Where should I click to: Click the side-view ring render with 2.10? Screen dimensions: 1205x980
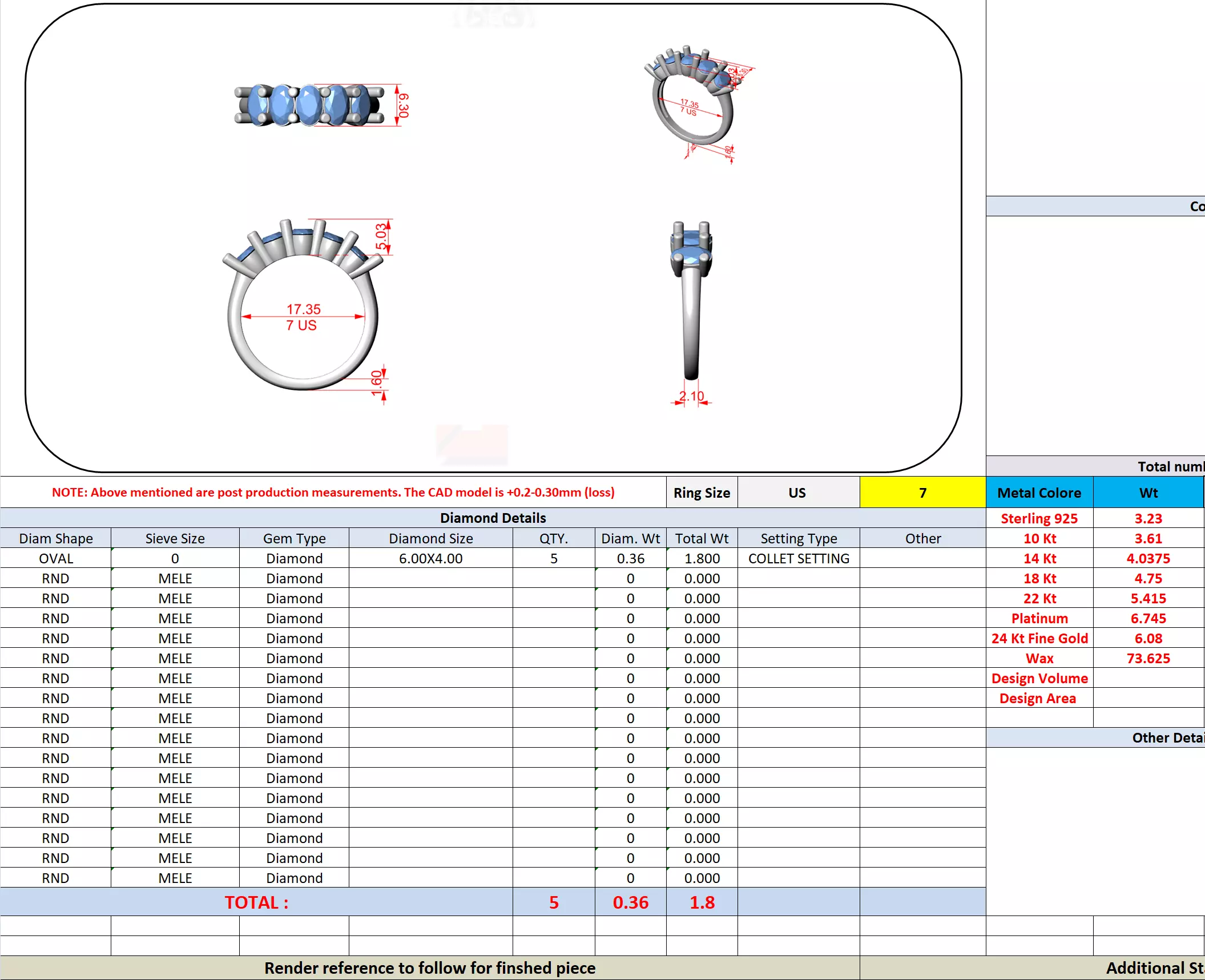(691, 303)
